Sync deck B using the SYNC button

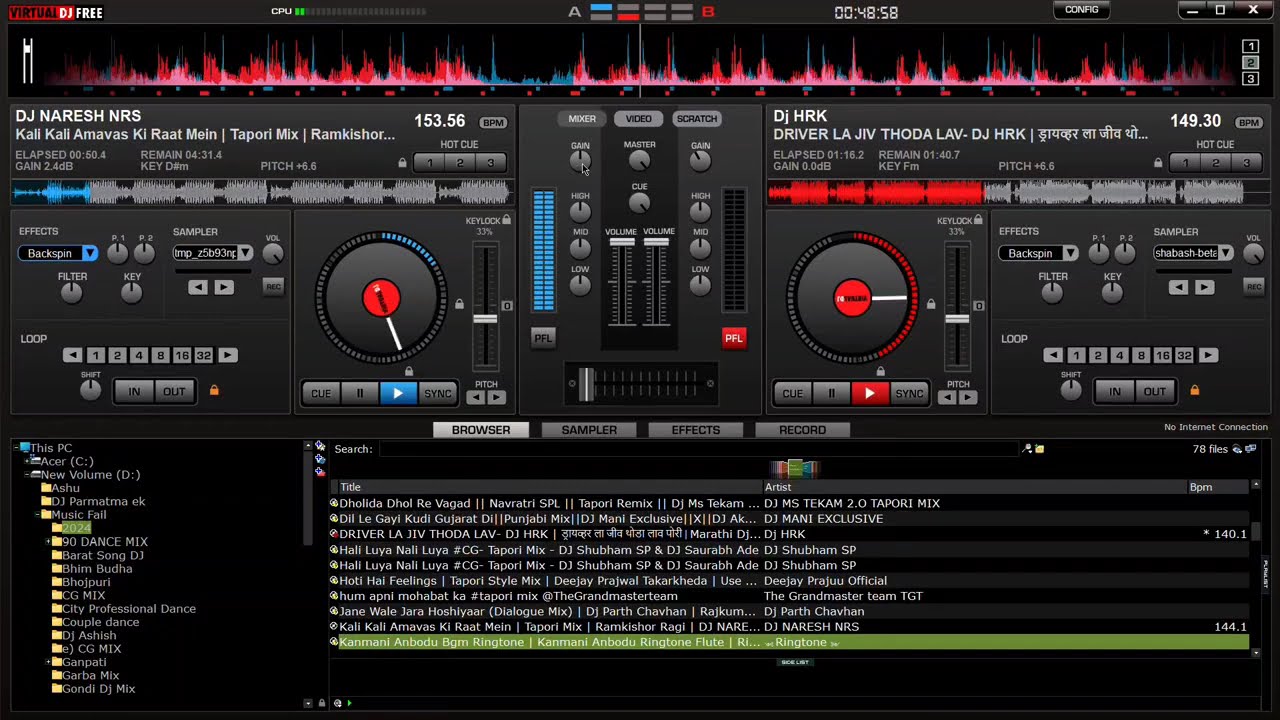coord(909,393)
